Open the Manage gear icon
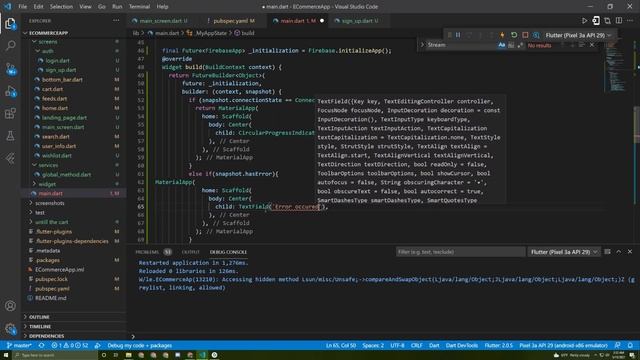The width and height of the screenshot is (640, 360). [x=10, y=328]
